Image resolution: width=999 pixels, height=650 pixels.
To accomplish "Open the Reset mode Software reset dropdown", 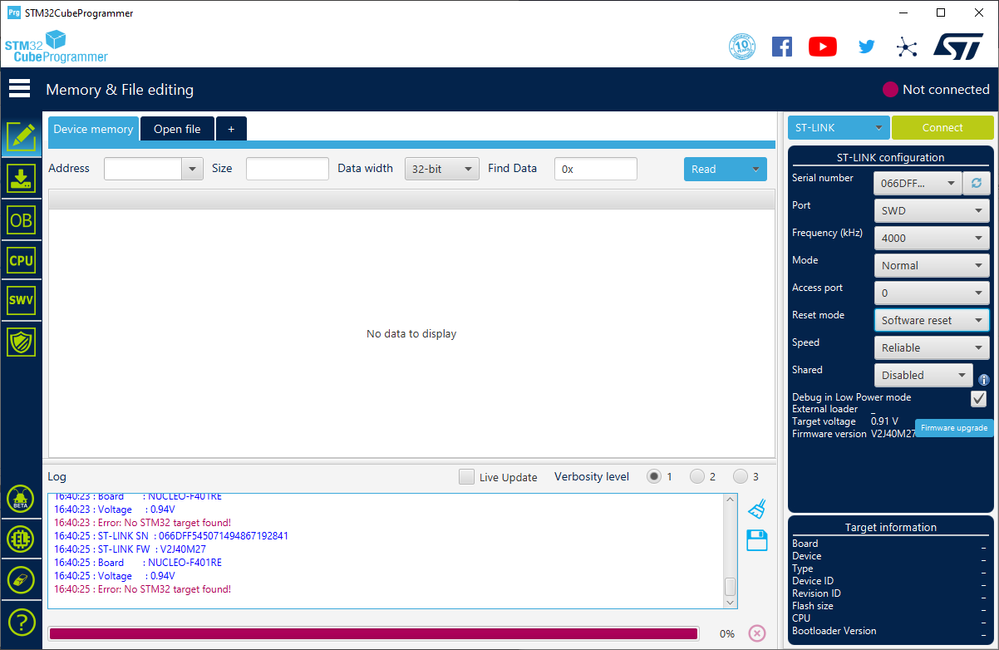I will coord(931,320).
